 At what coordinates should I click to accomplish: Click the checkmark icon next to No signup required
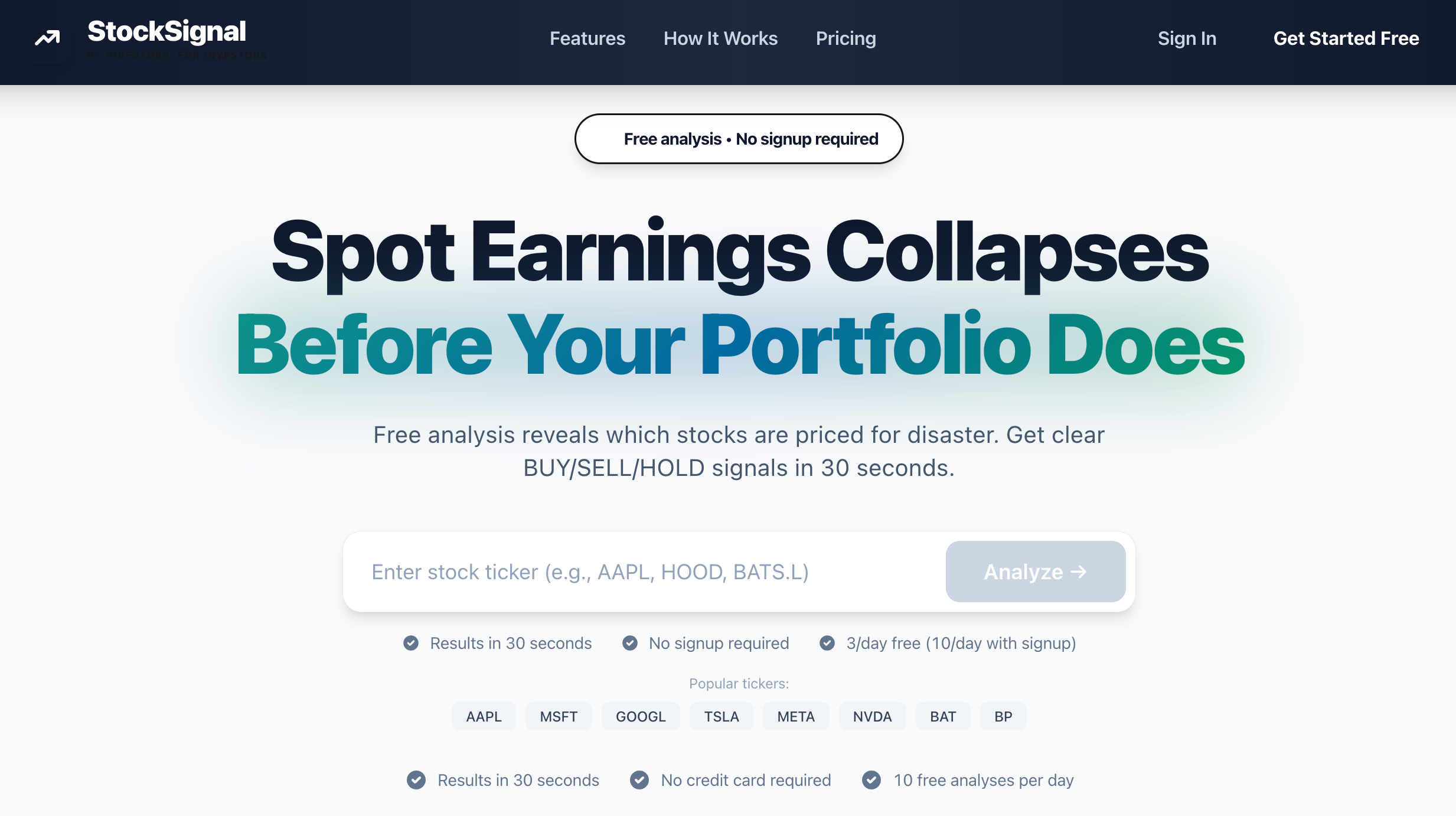[x=630, y=643]
